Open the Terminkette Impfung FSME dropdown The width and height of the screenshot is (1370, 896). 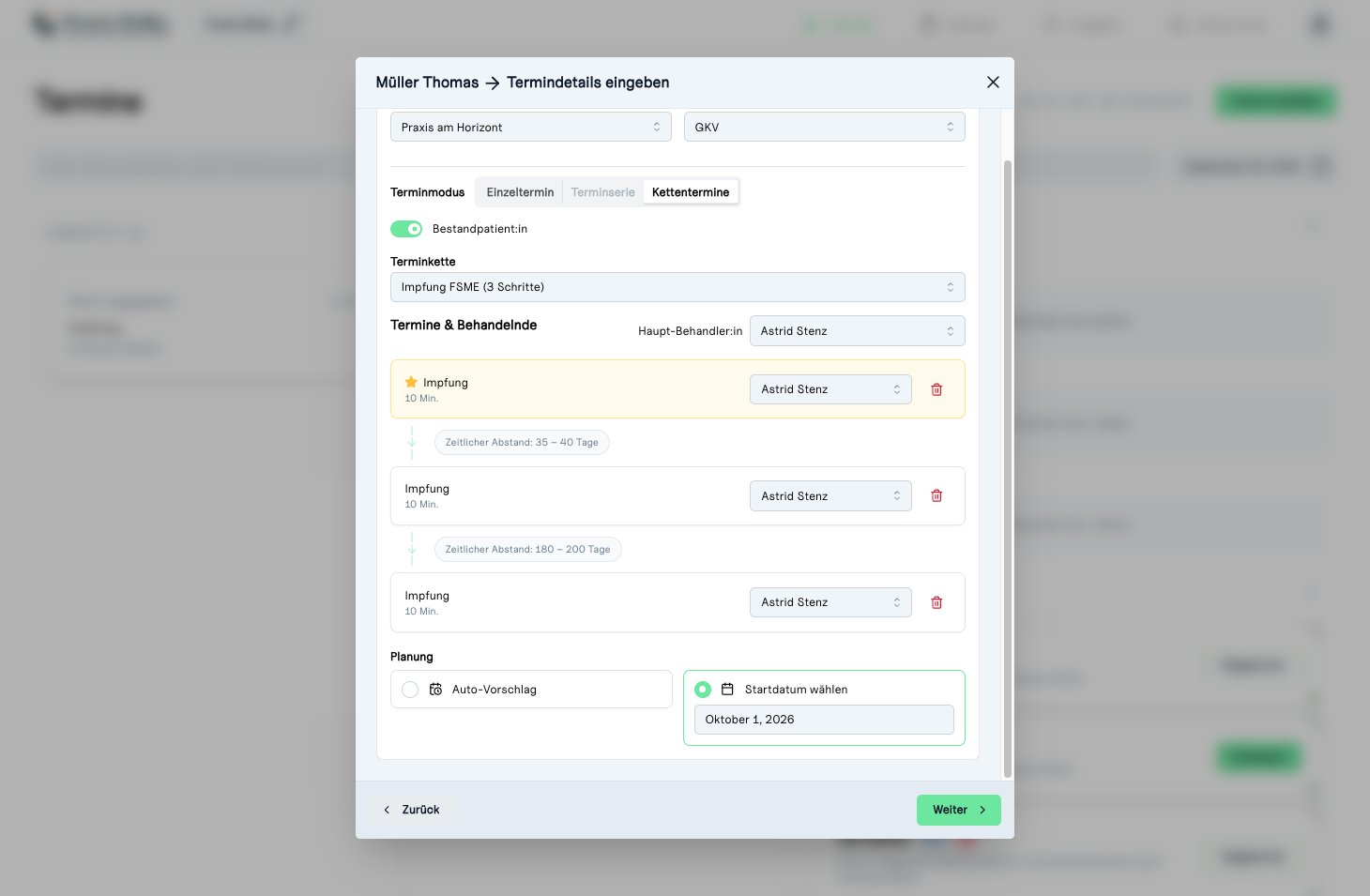(x=677, y=287)
